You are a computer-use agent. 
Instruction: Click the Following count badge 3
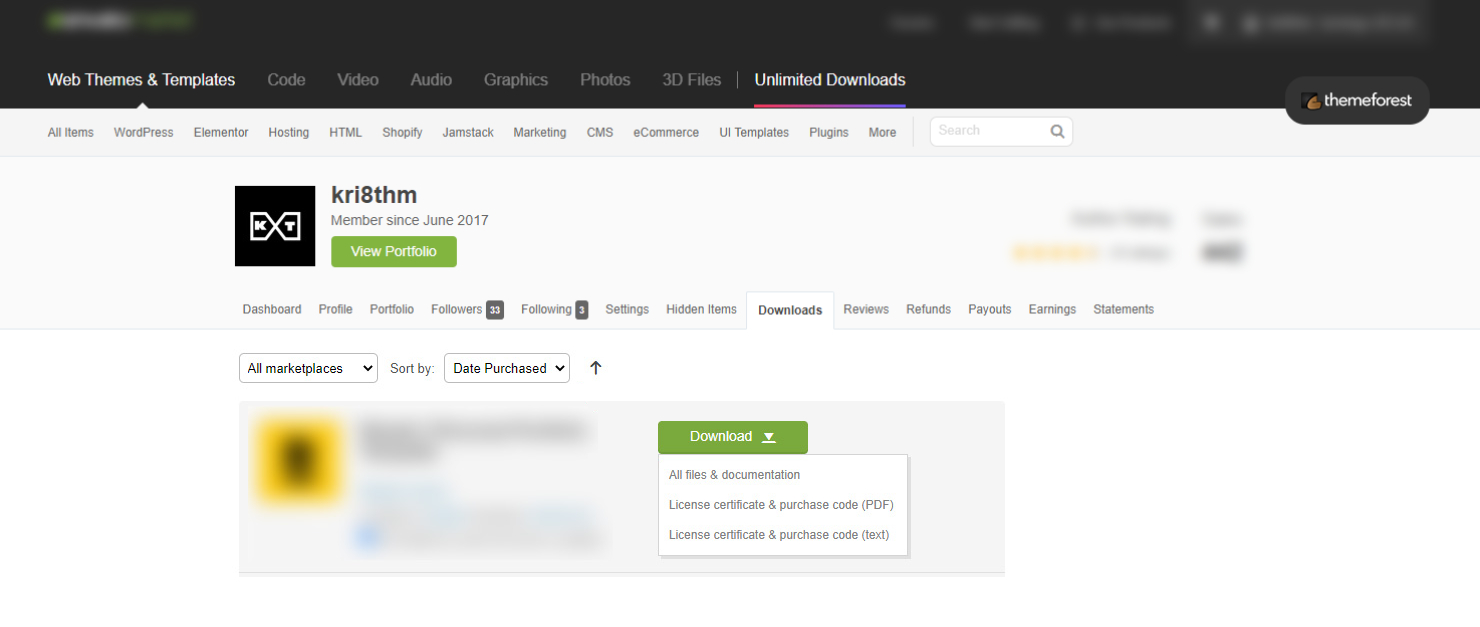581,310
